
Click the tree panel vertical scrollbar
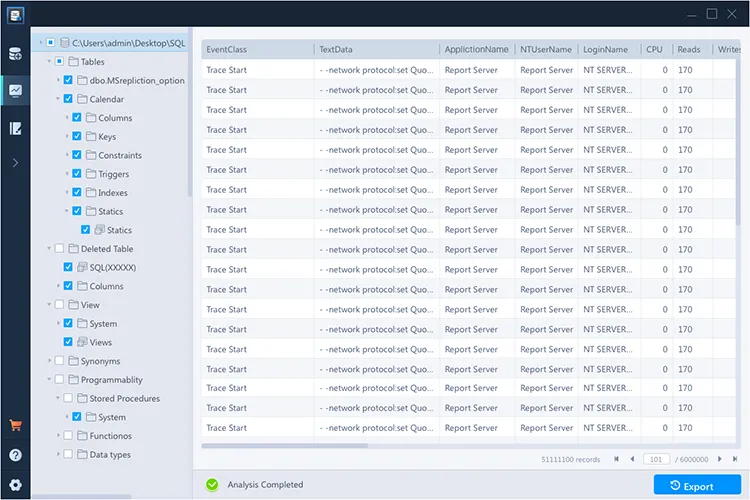tap(190, 112)
